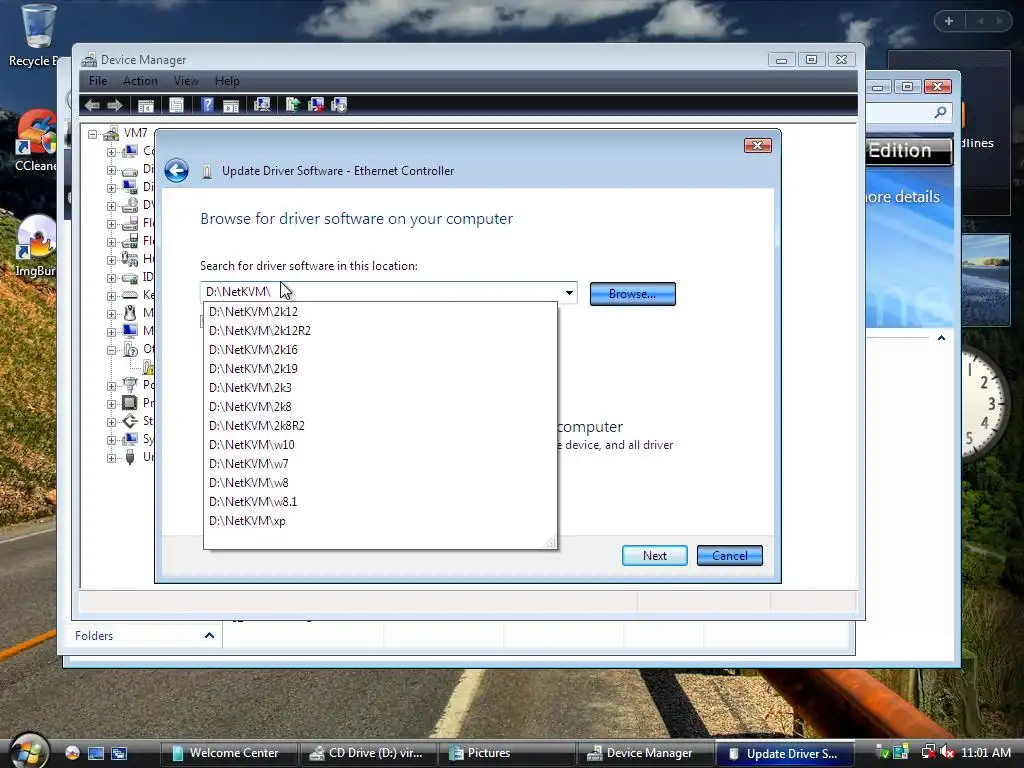Toggle the action pane toolbar icon

[231, 105]
